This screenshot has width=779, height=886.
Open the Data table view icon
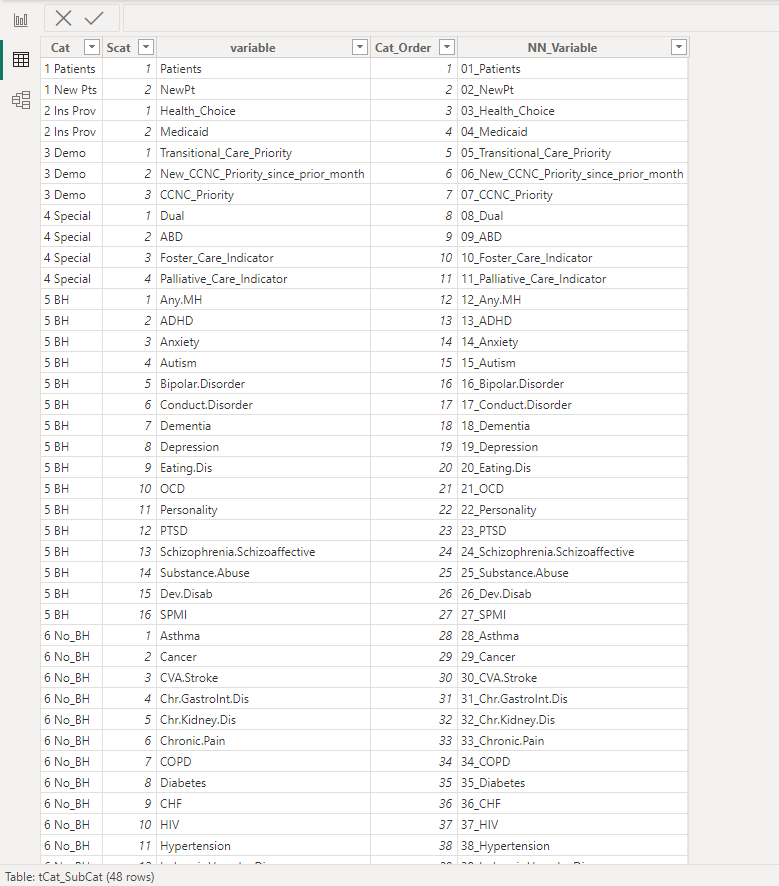pyautogui.click(x=21, y=59)
